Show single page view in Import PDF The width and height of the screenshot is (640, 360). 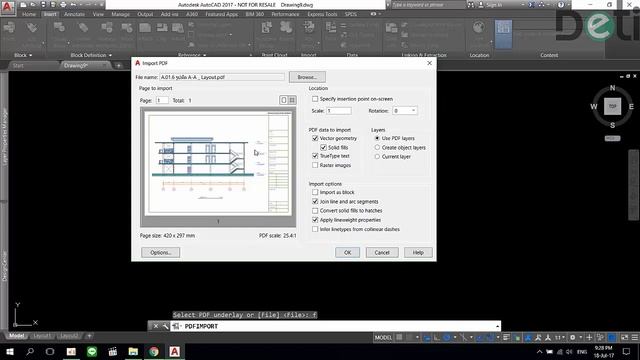[284, 100]
